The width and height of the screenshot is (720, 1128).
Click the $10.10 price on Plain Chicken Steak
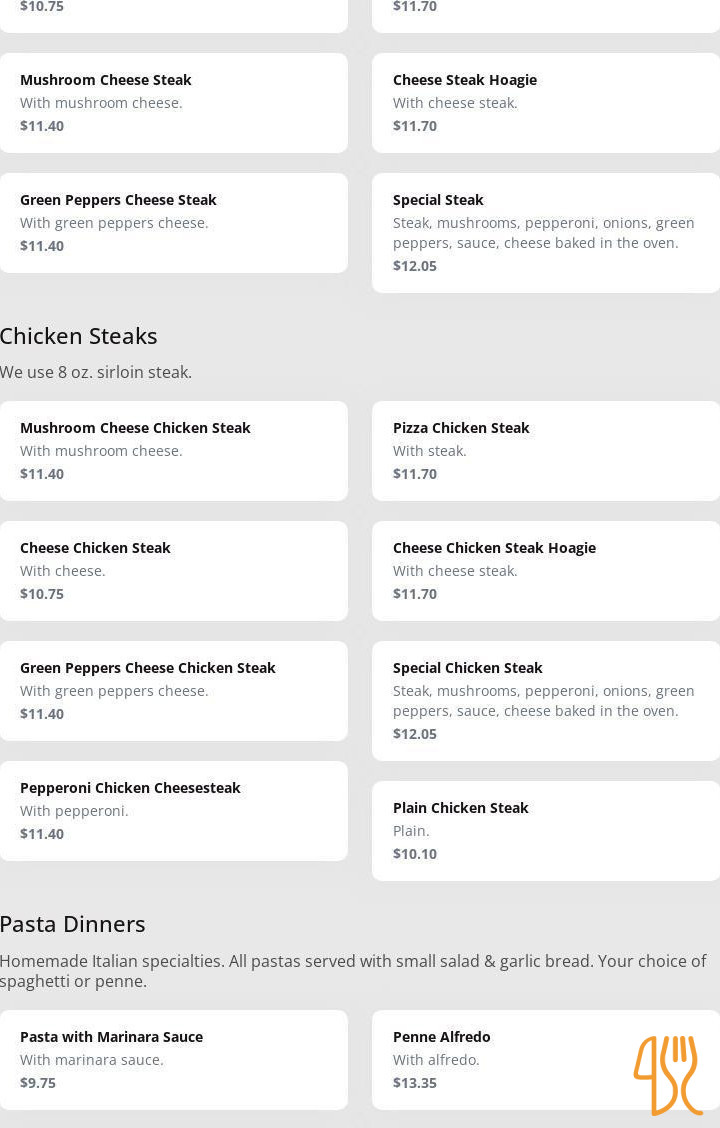point(415,854)
